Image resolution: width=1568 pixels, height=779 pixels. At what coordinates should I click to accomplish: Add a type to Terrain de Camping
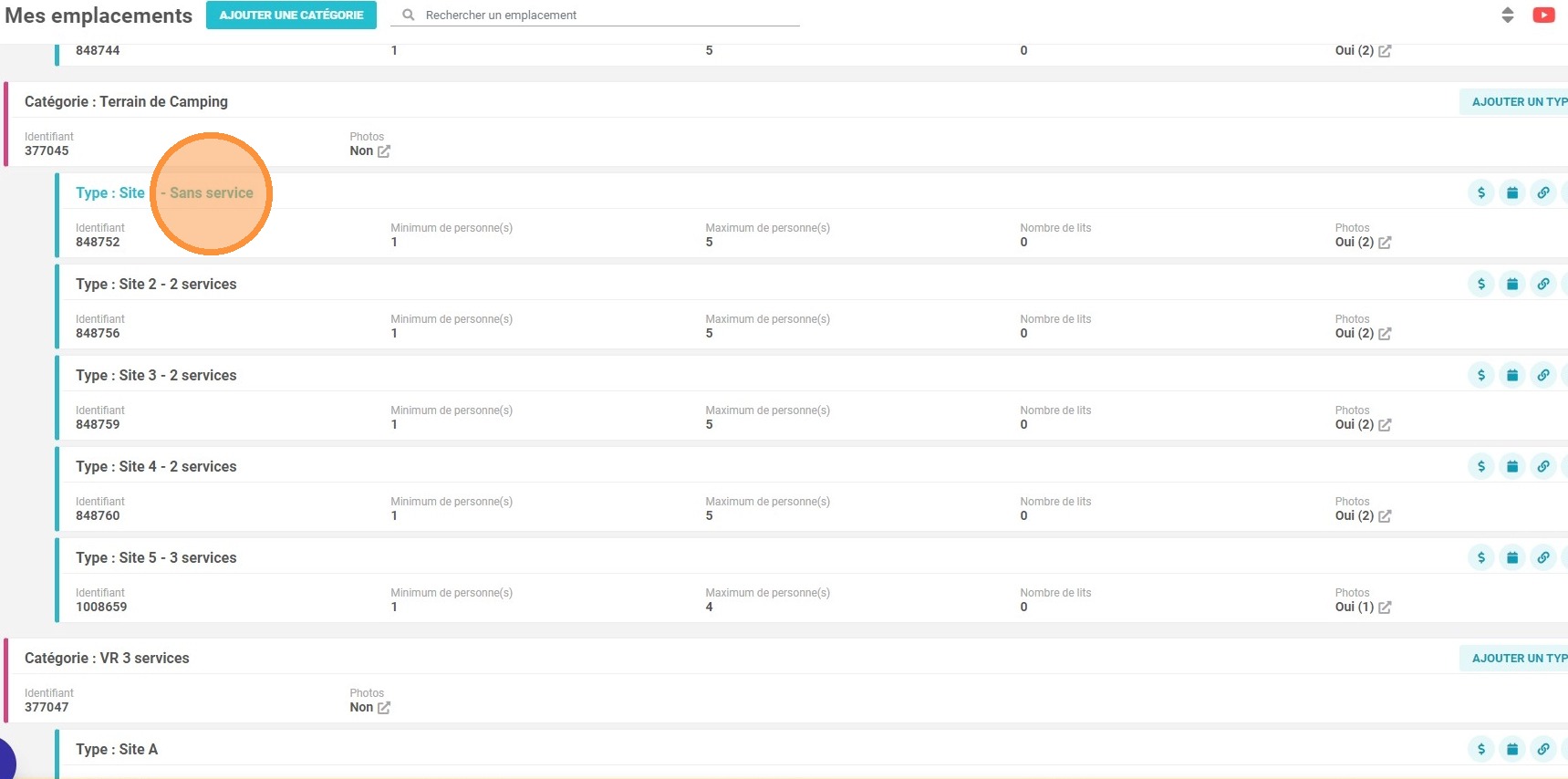coord(1514,101)
